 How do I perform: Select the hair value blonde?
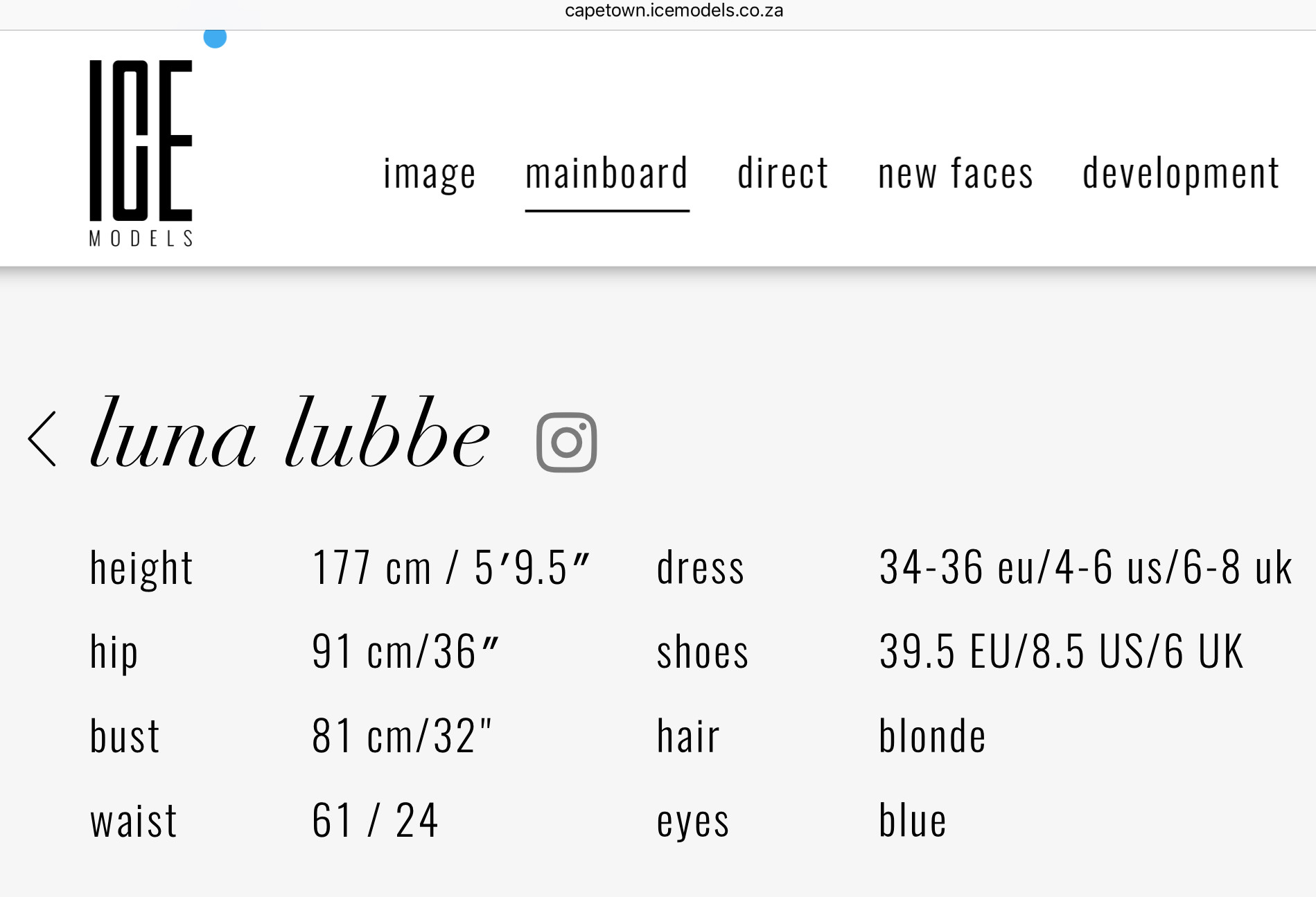click(x=932, y=736)
